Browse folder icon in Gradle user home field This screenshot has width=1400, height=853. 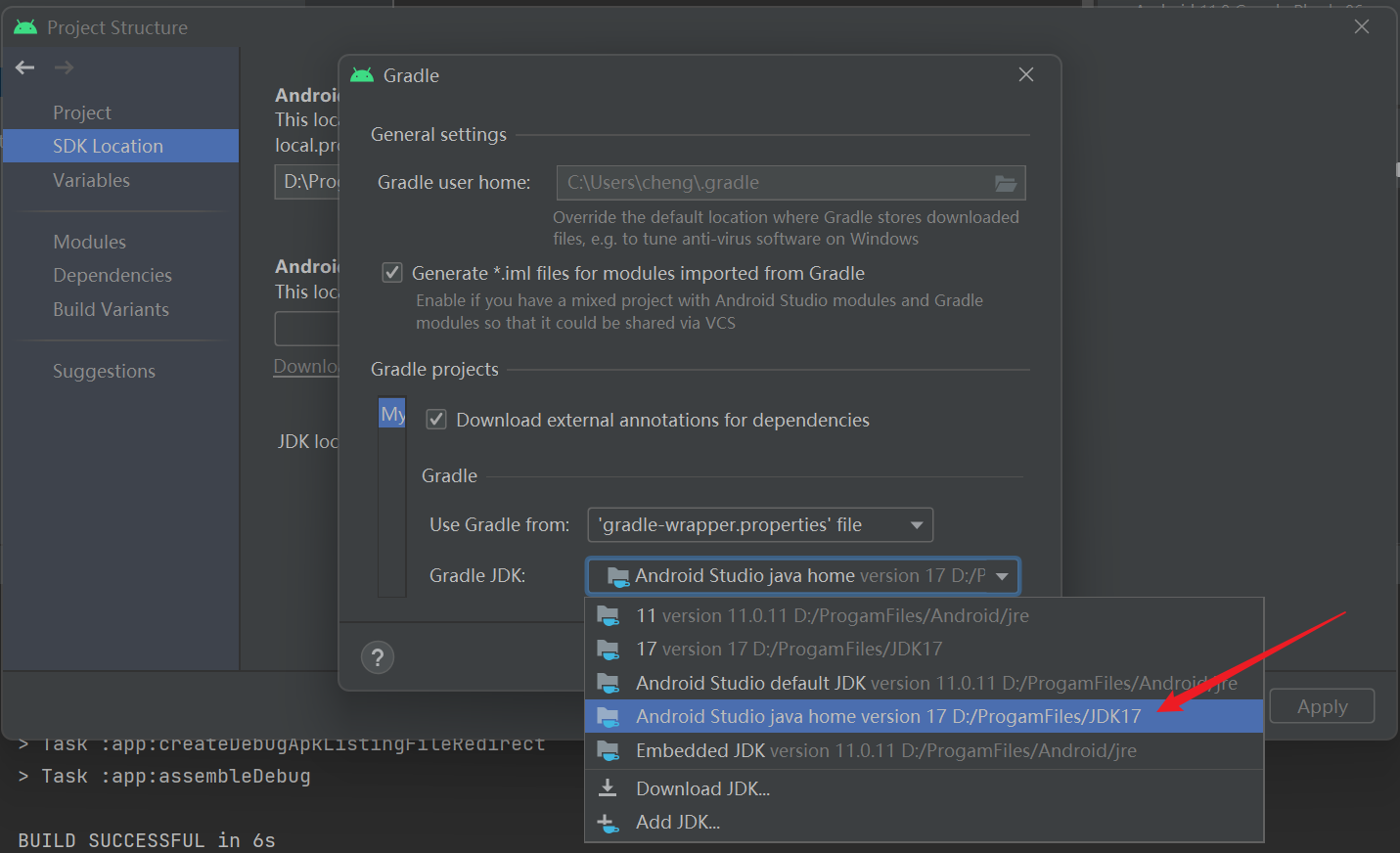point(1006,183)
